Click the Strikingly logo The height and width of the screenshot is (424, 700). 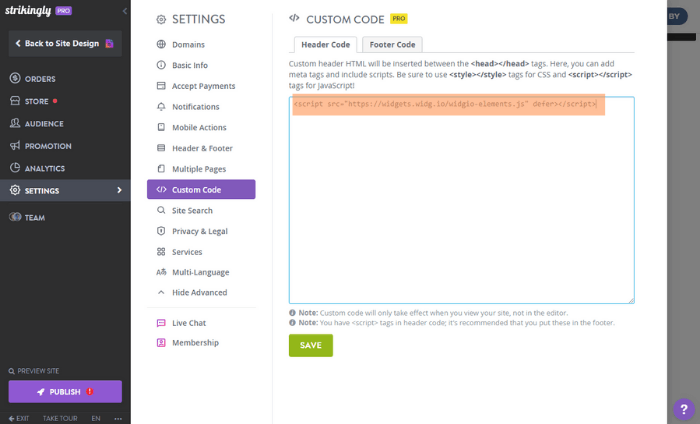tap(28, 10)
